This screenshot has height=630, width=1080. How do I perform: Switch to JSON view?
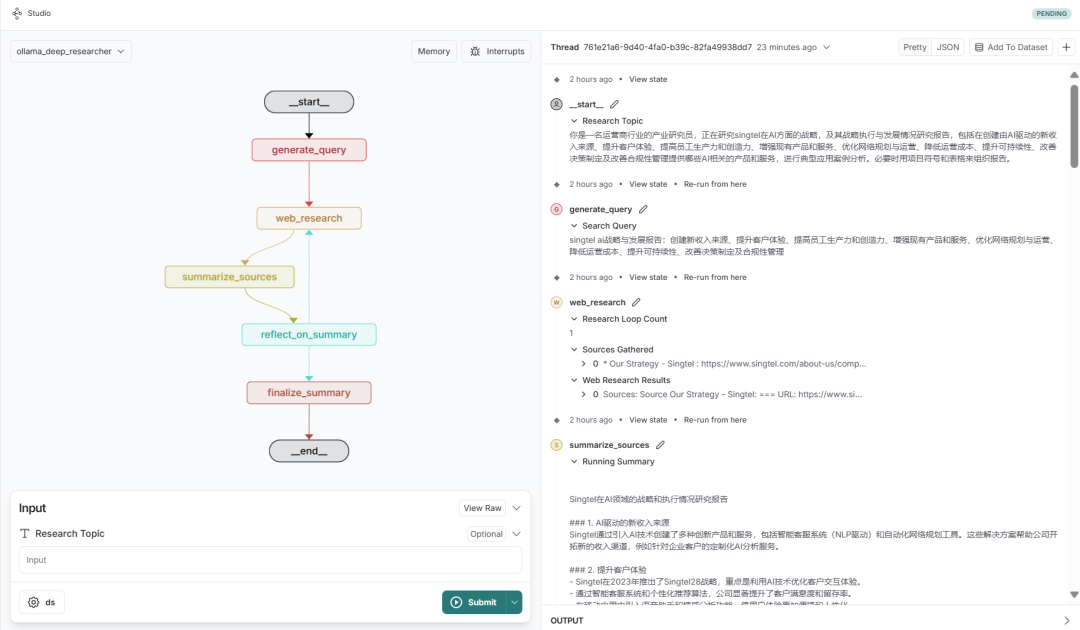[948, 47]
